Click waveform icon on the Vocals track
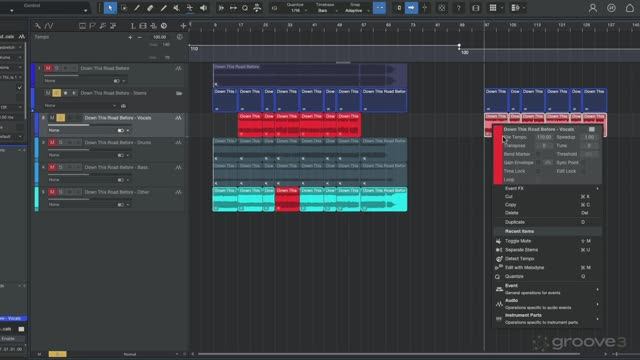Screen dimensions: 640x360 178,118
